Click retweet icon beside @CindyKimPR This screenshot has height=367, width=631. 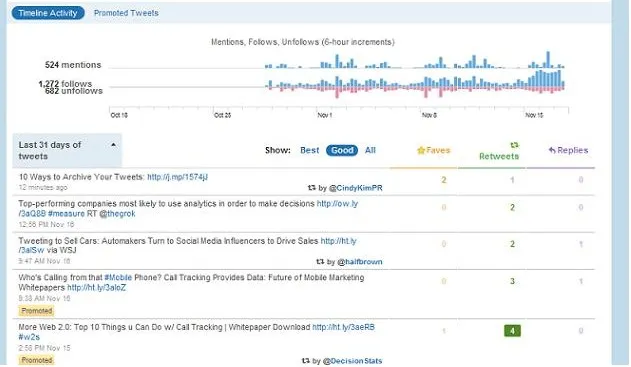(311, 188)
